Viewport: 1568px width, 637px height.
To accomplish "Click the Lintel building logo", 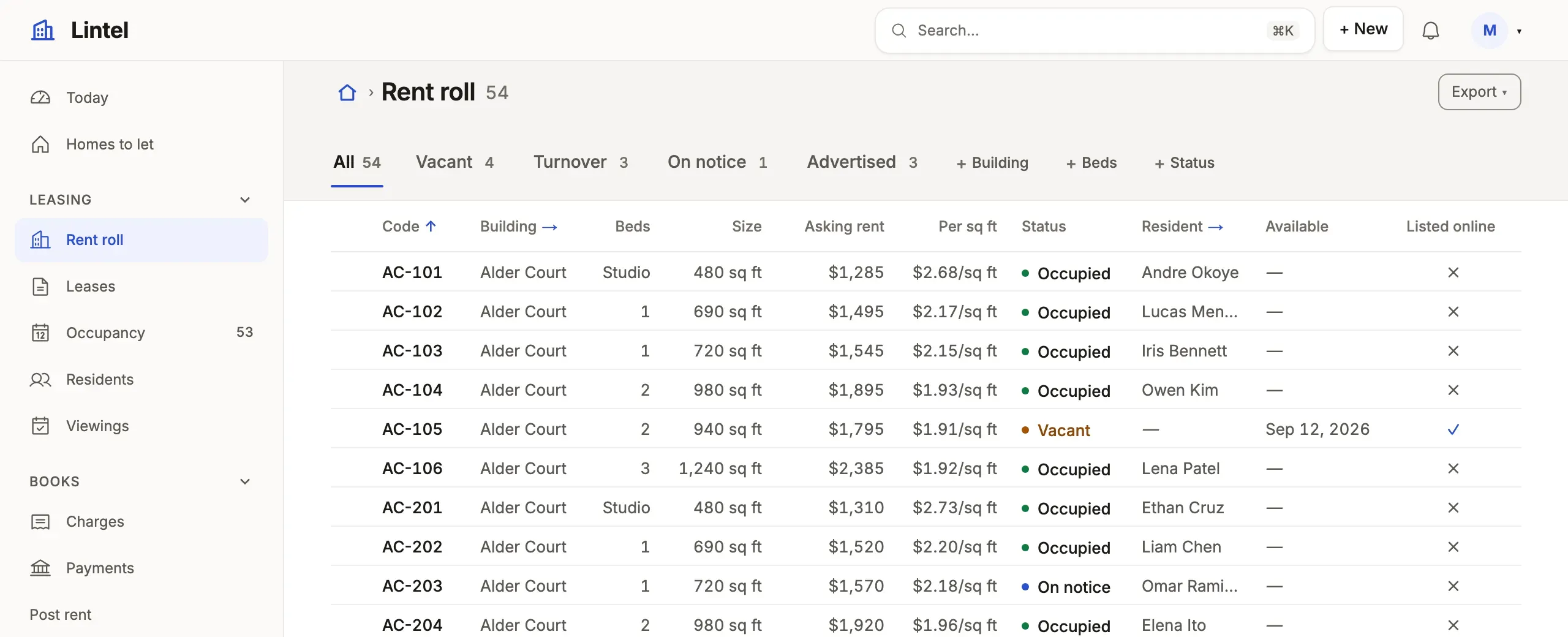I will (43, 29).
